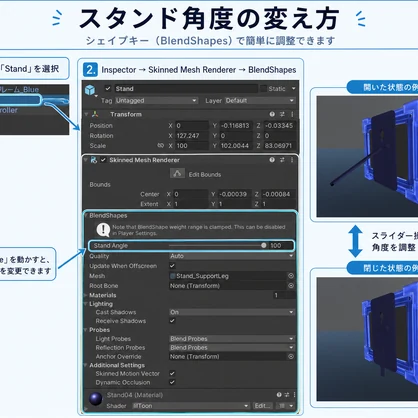Collapse the Transform component foldout

click(x=86, y=114)
